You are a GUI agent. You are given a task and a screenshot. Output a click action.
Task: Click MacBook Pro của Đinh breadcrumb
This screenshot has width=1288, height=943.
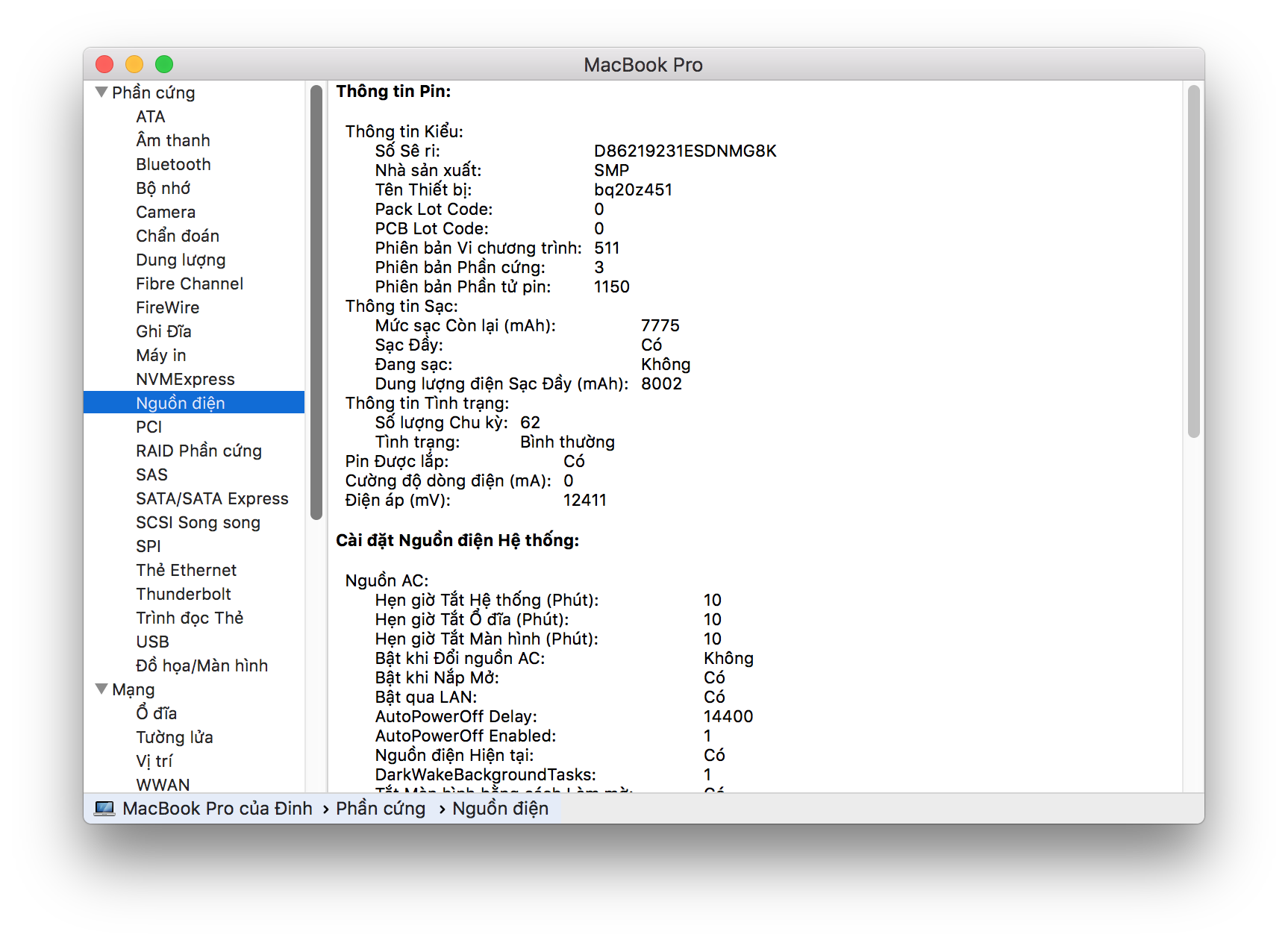pos(217,809)
